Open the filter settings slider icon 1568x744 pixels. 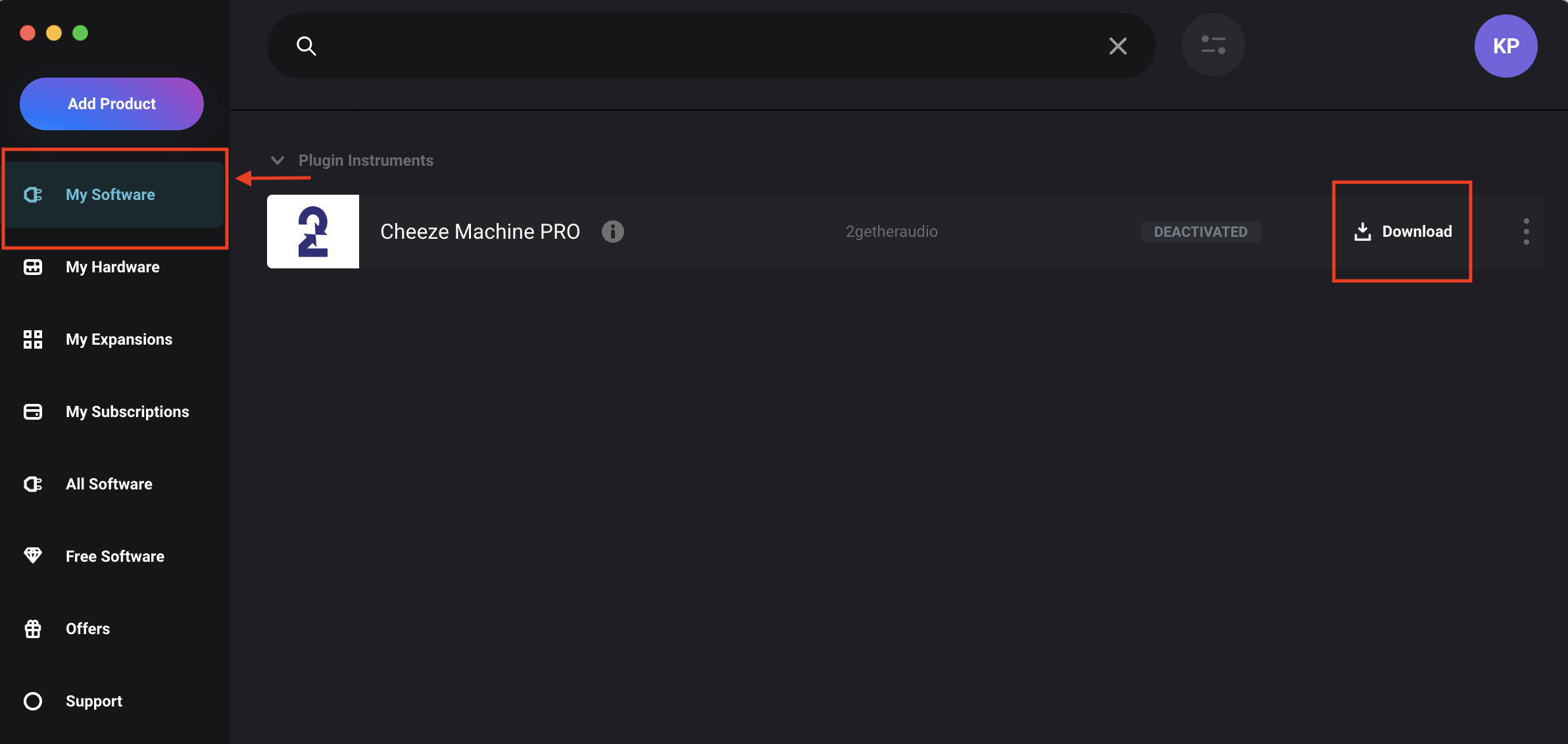1213,45
